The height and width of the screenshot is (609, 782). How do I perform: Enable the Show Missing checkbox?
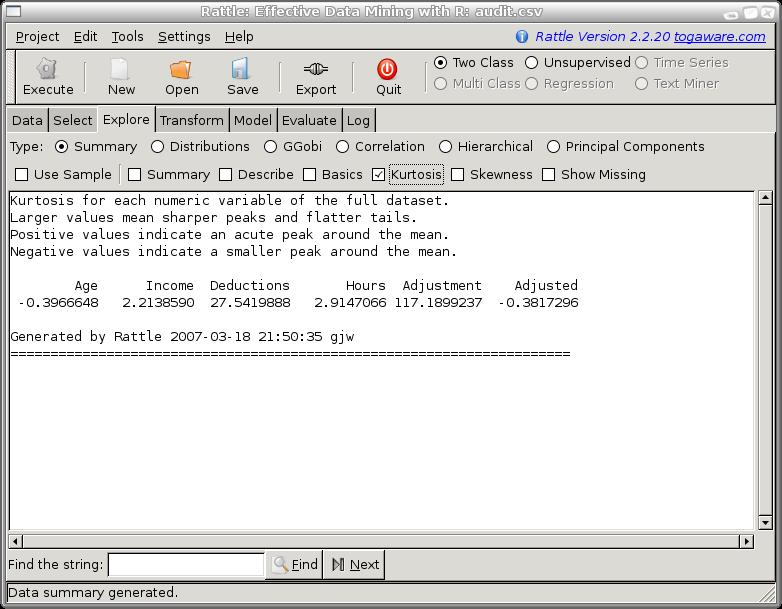[x=549, y=175]
